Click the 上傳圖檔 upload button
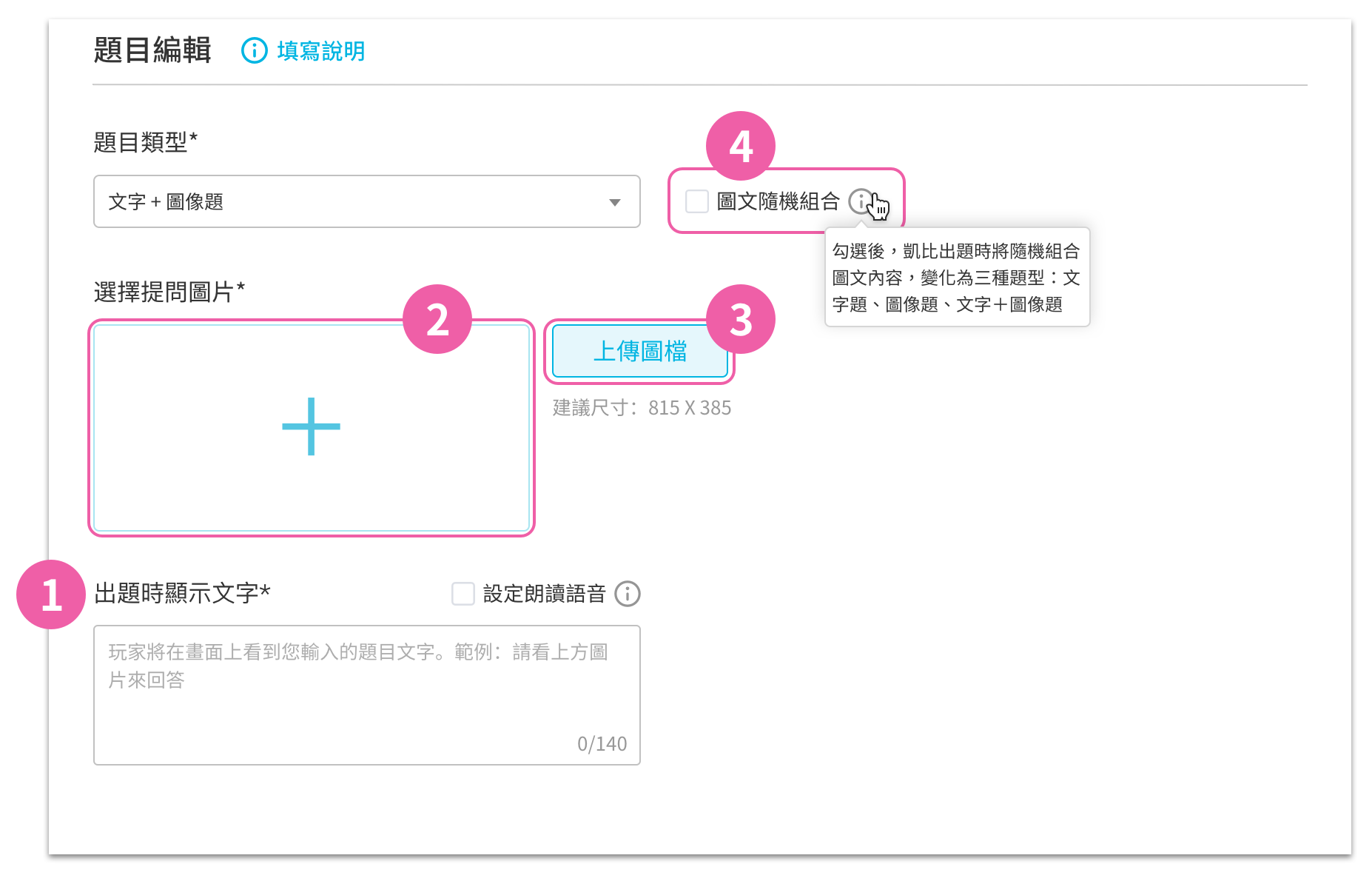 [640, 351]
